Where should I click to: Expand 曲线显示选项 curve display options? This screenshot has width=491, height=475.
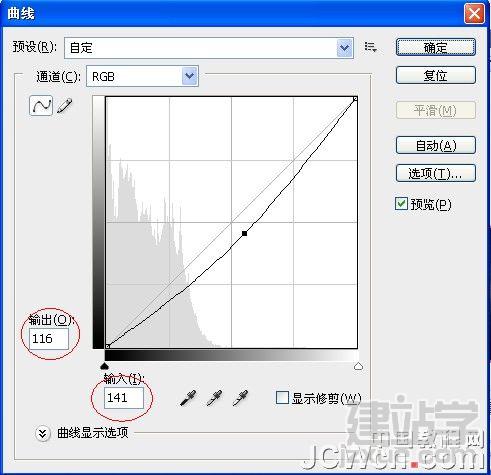tap(43, 433)
